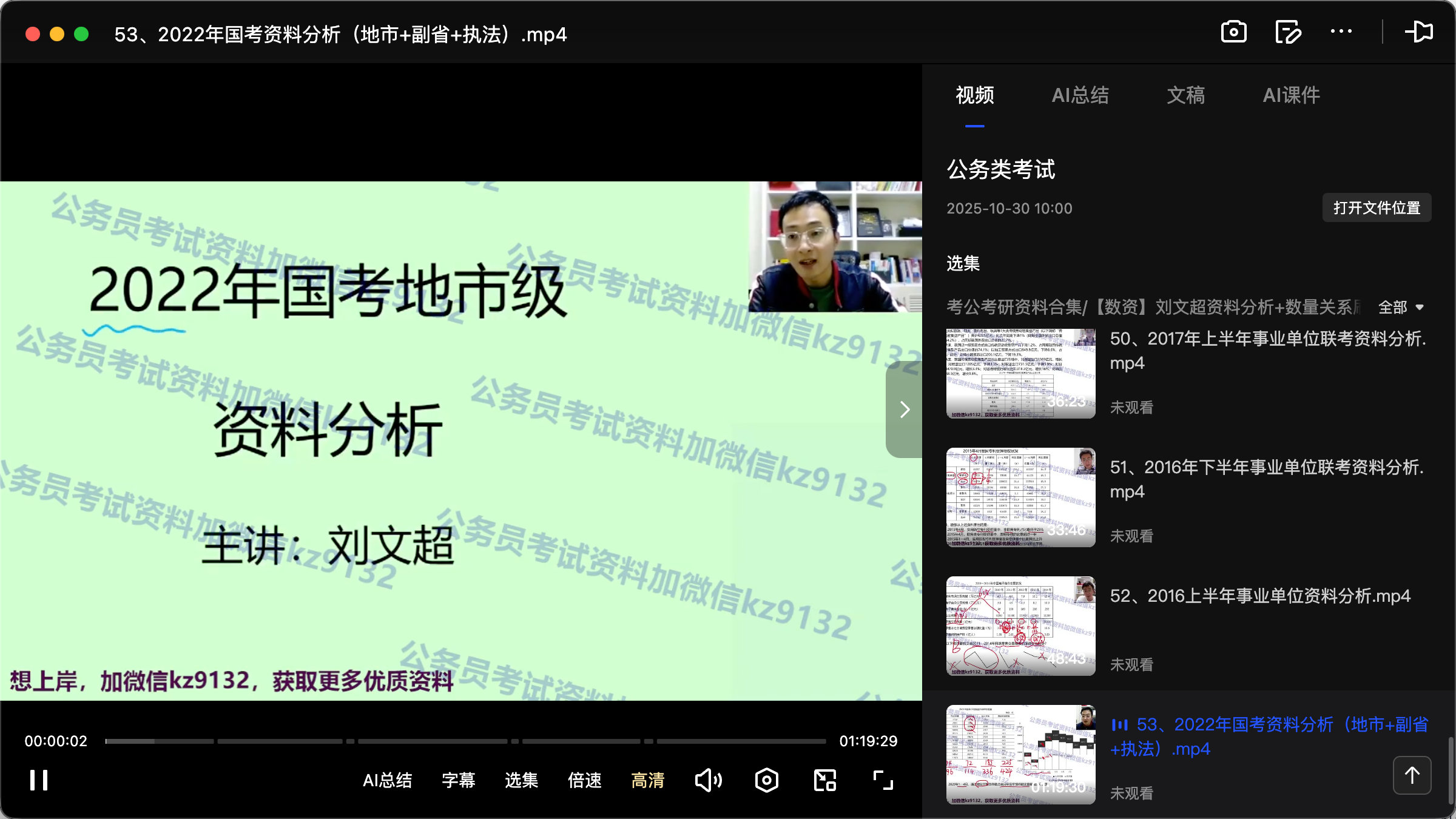Click the 打开文件位置 button
1456x819 pixels.
pyautogui.click(x=1376, y=207)
